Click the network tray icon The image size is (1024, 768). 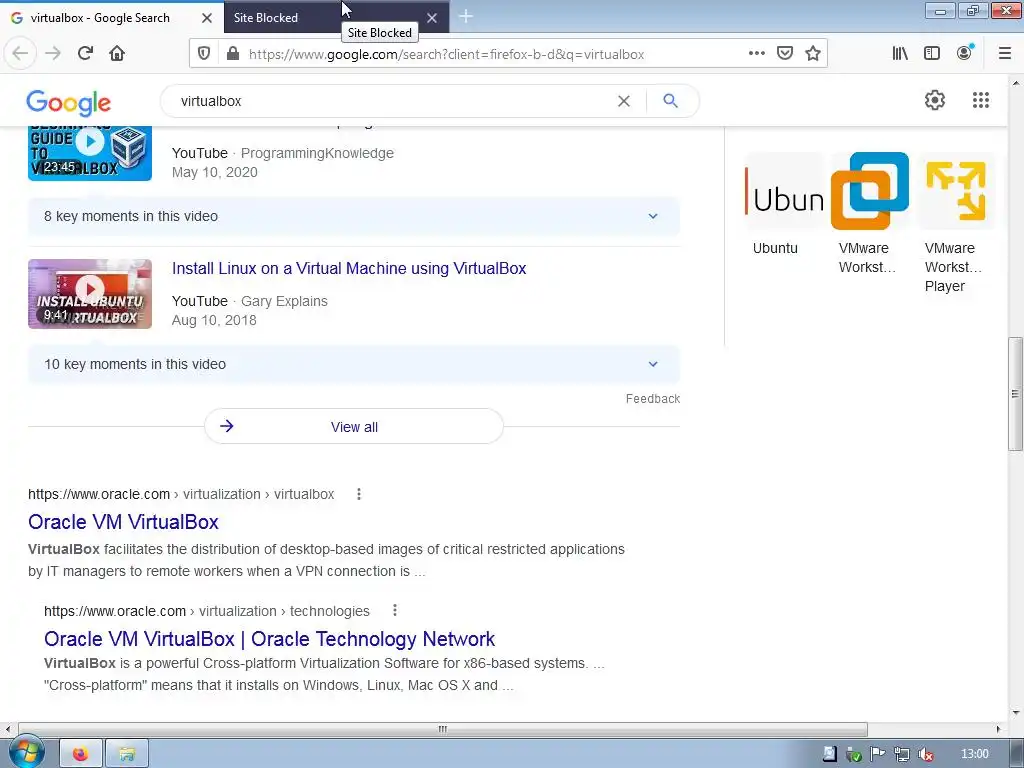[x=901, y=754]
